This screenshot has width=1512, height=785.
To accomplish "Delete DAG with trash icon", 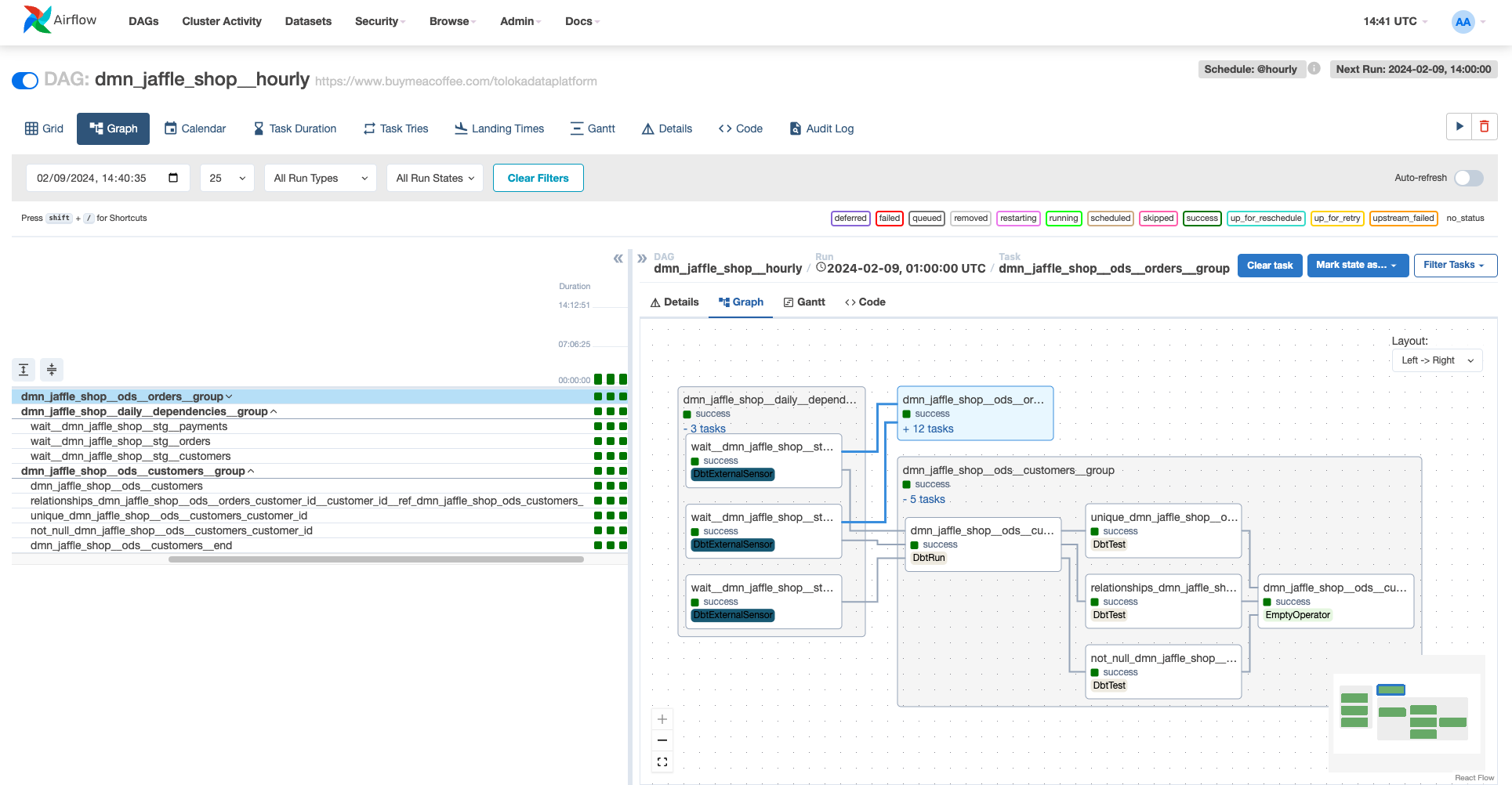I will (1485, 127).
